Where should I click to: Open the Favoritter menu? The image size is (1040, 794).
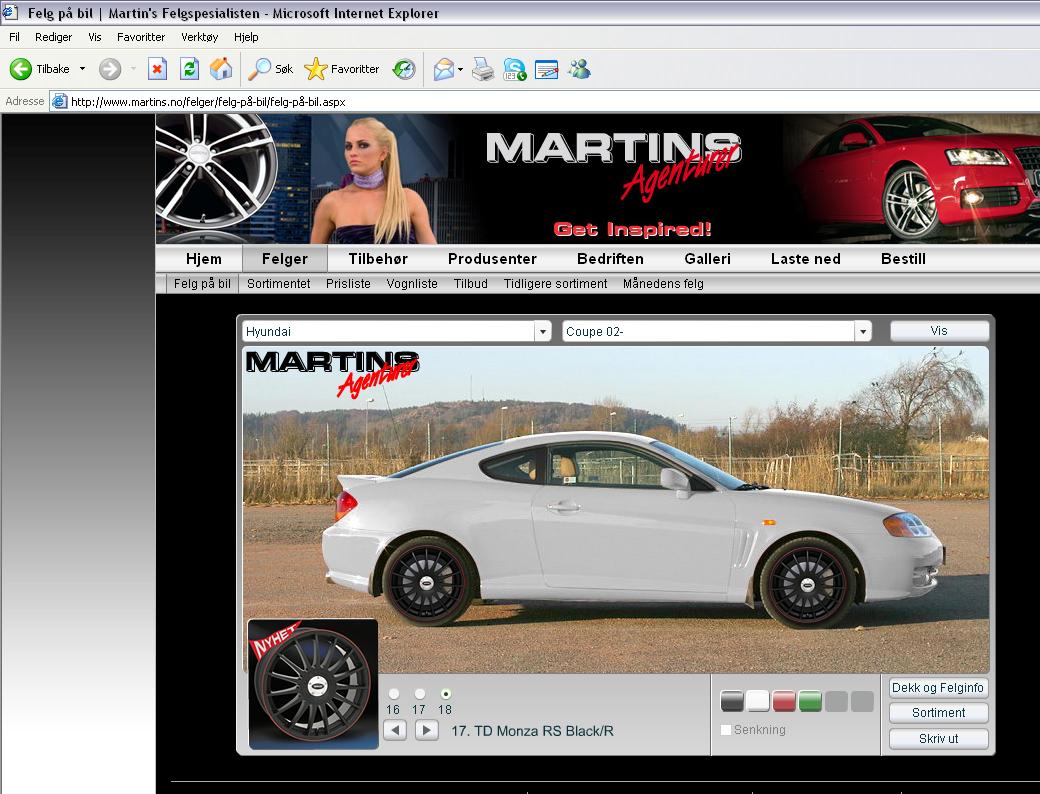(141, 37)
